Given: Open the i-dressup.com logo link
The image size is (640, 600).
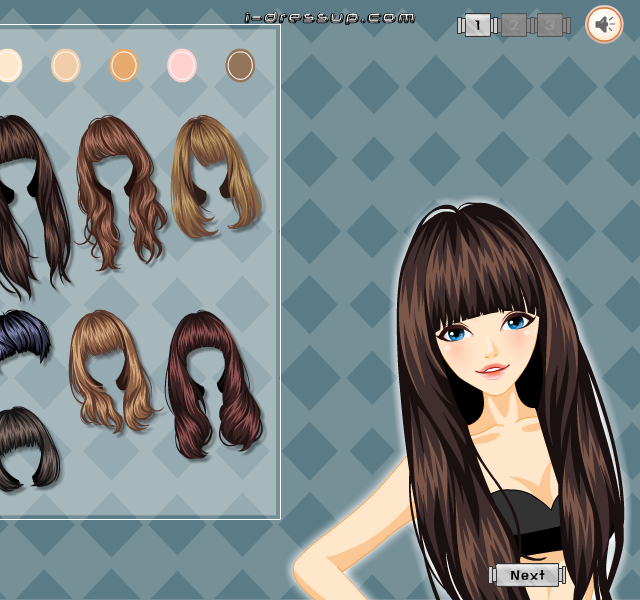Looking at the screenshot, I should click(x=329, y=18).
